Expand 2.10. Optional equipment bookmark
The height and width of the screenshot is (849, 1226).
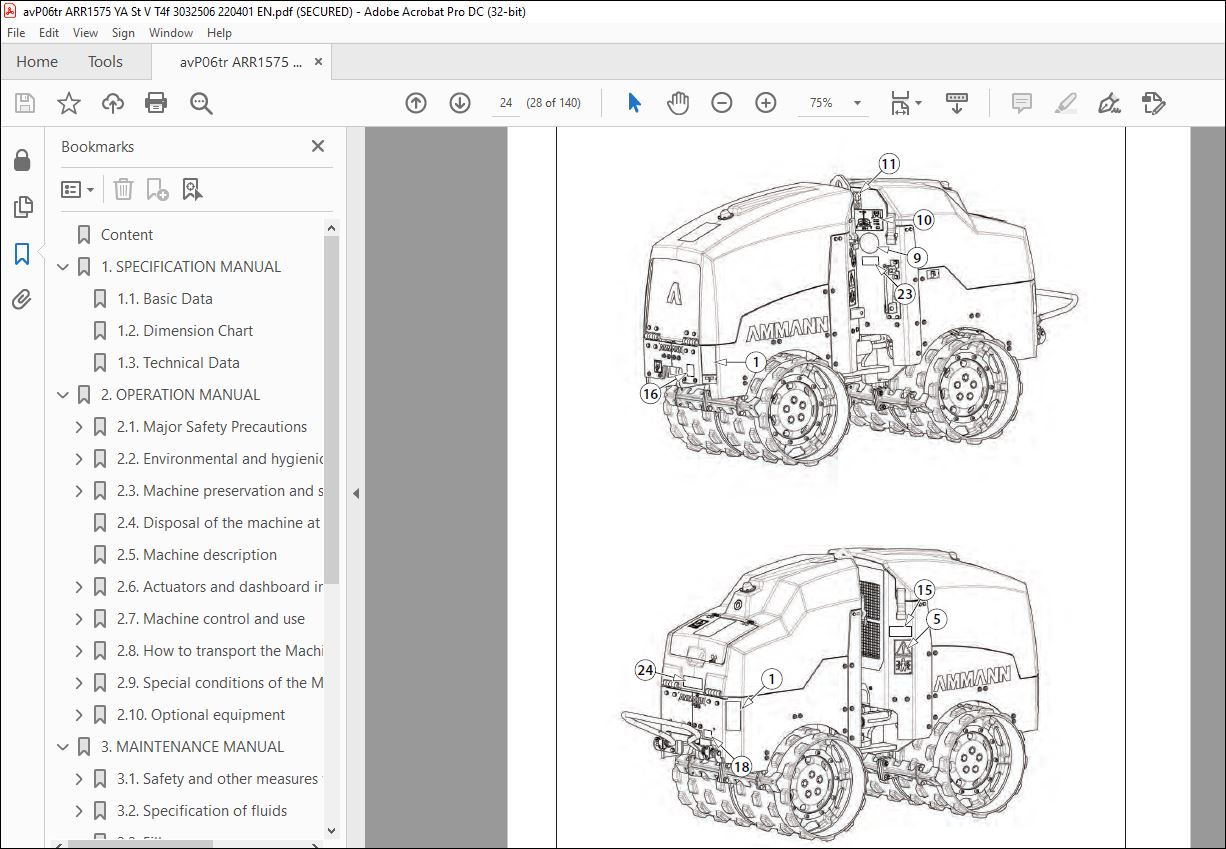(79, 715)
